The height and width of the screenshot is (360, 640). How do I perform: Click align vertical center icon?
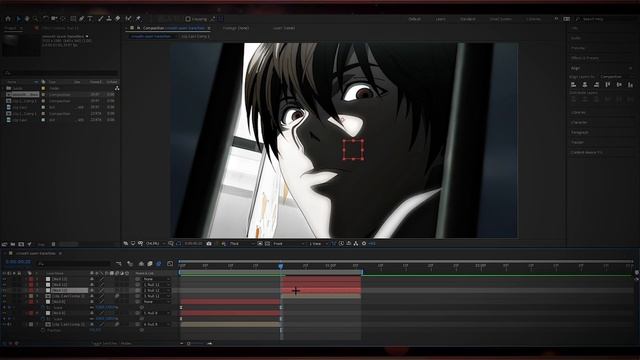pyautogui.click(x=619, y=84)
